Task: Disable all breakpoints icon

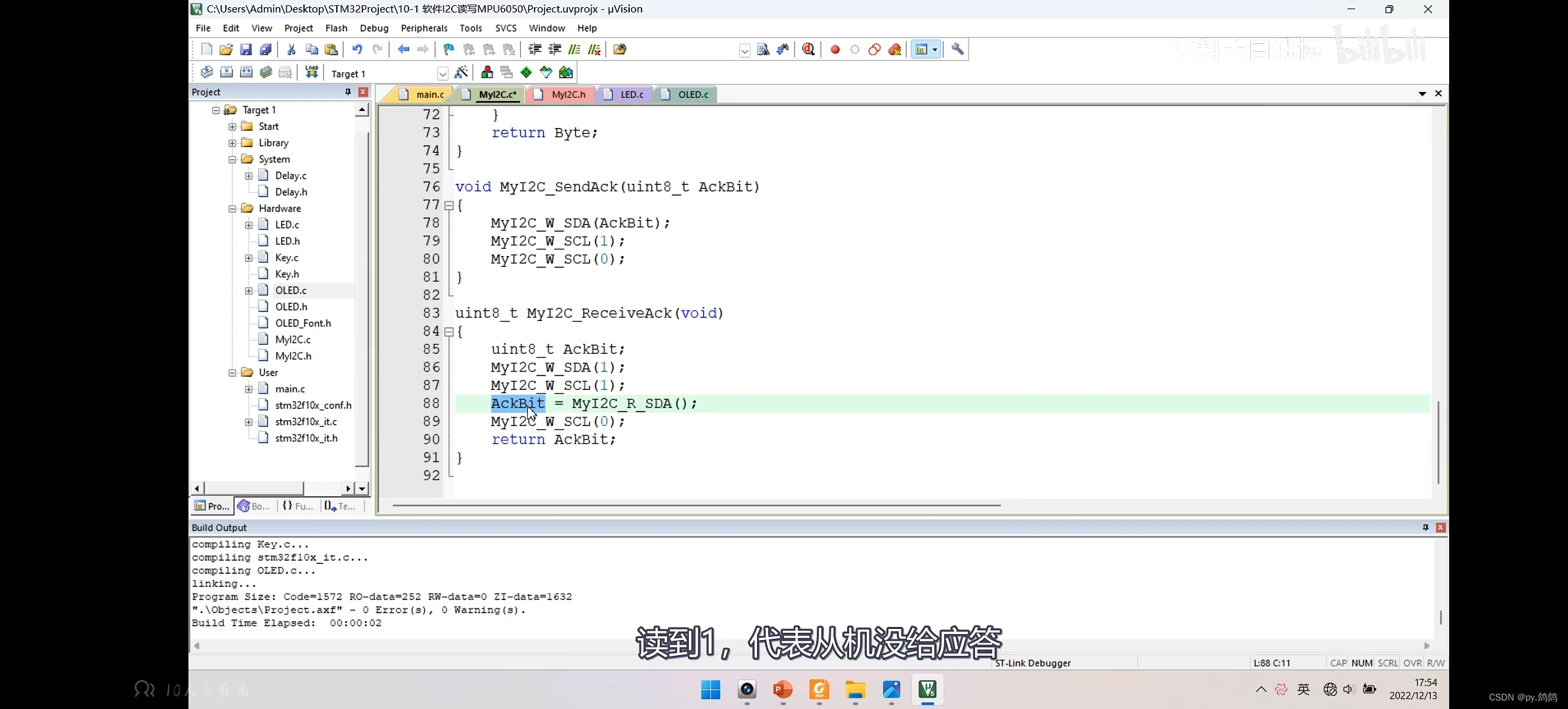Action: pyautogui.click(x=875, y=49)
